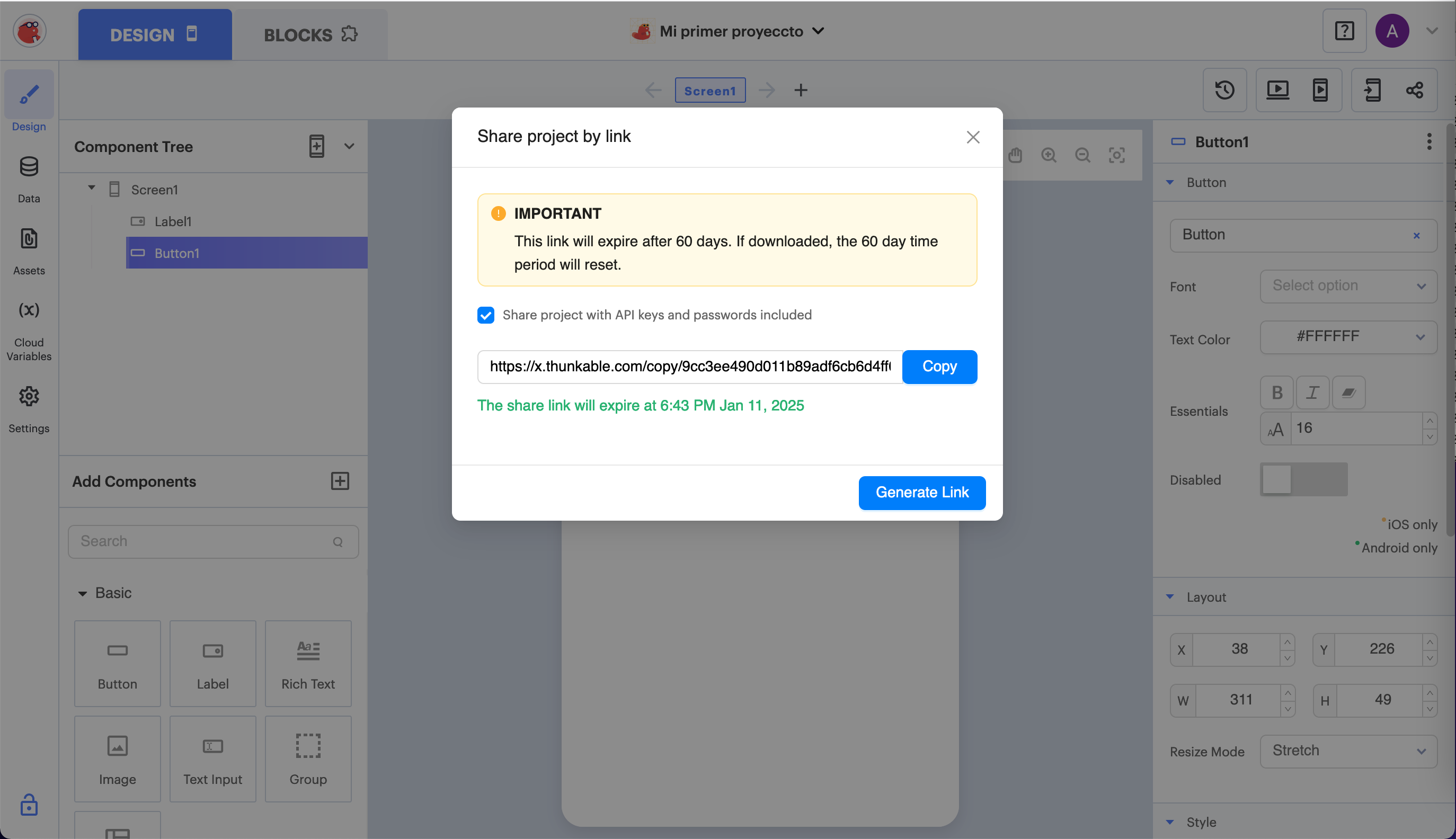Open the Font select dropdown
Viewport: 1456px width, 839px height.
pyautogui.click(x=1348, y=286)
